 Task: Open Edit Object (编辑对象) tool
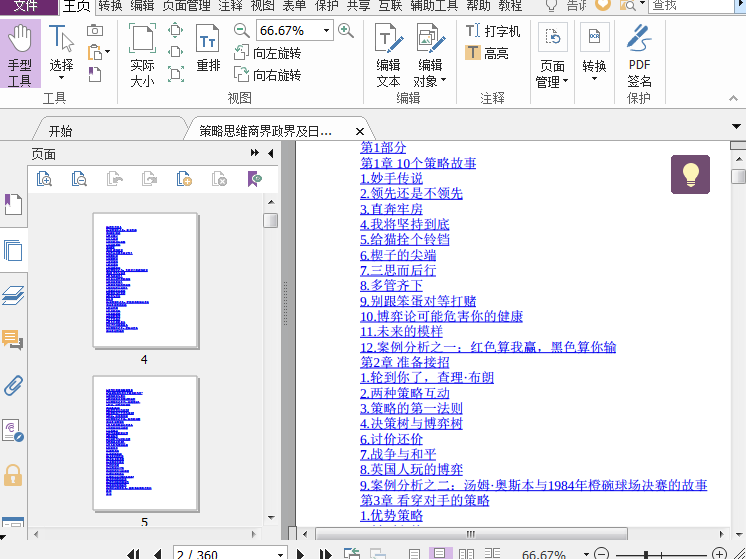[430, 55]
